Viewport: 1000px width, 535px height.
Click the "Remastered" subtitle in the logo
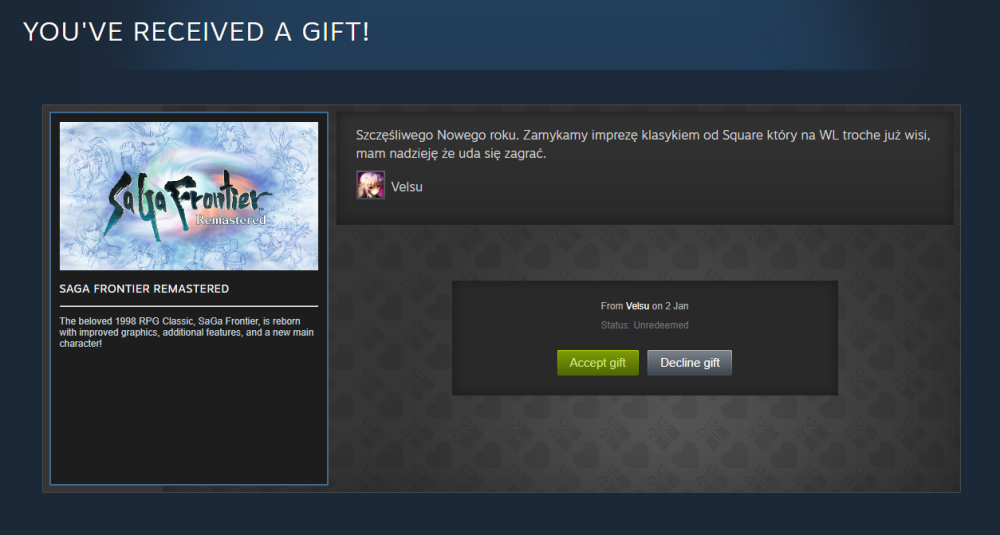(230, 220)
